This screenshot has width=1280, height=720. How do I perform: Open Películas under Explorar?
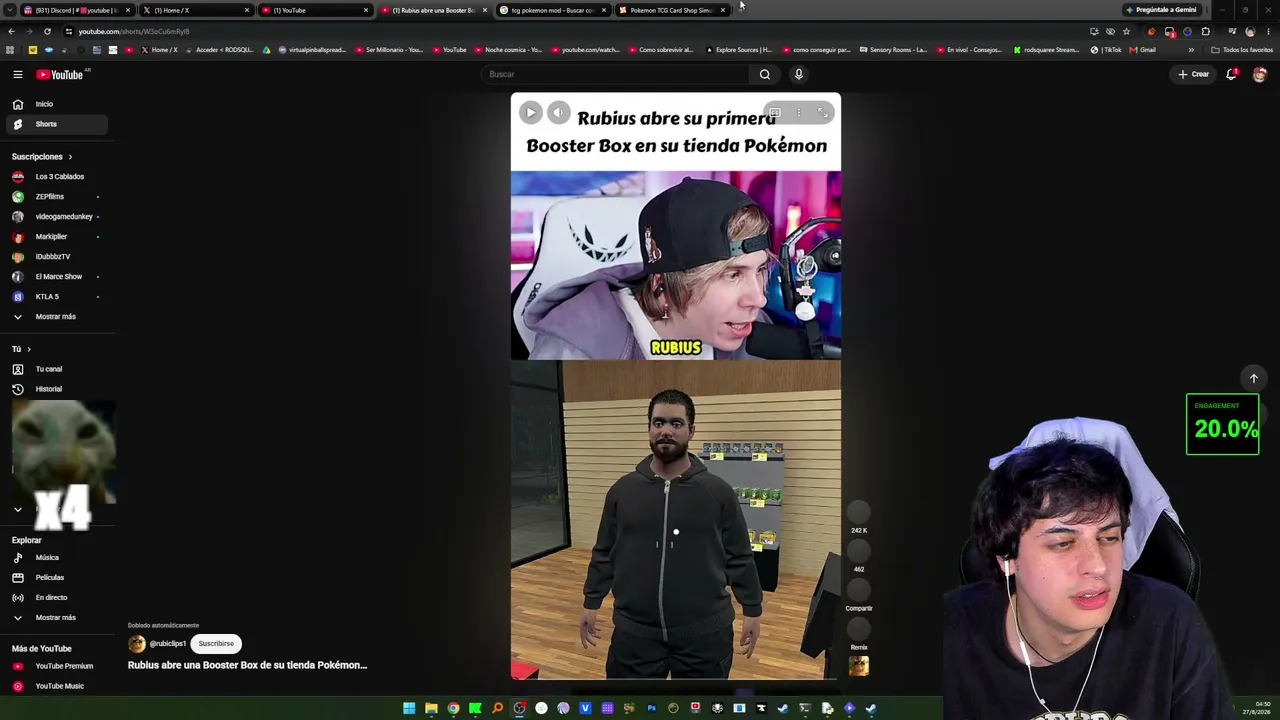pyautogui.click(x=55, y=578)
